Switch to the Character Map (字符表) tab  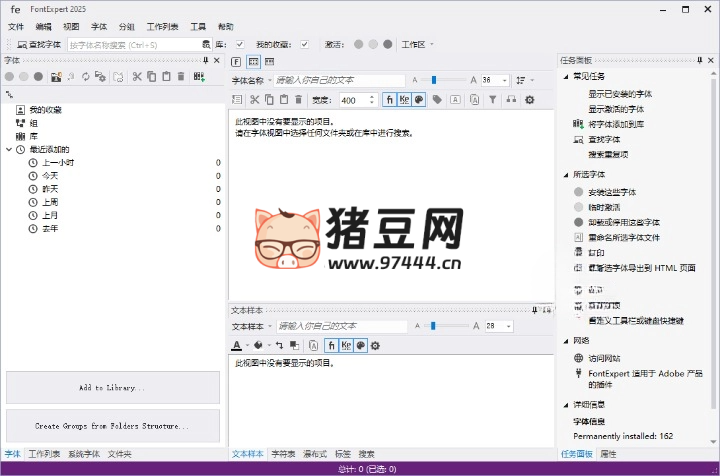point(283,454)
